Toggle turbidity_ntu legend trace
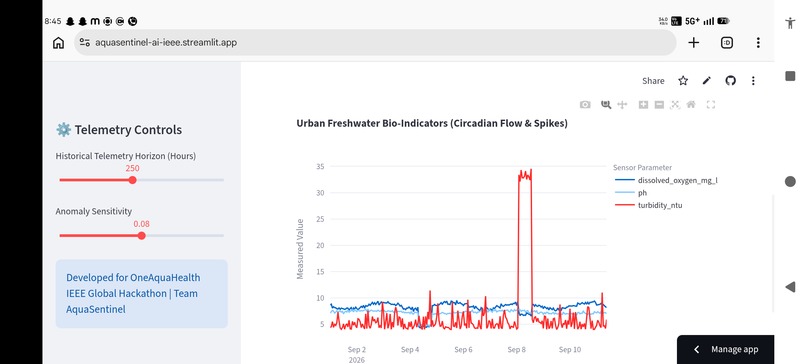Viewport: 806px width, 364px height. (x=649, y=205)
